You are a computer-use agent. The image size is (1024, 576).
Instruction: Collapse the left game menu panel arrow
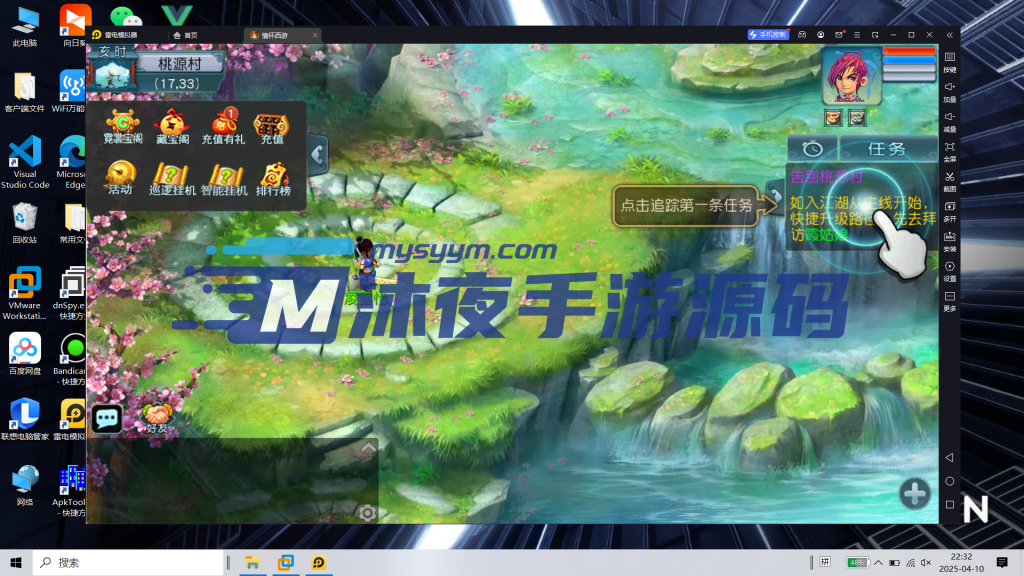[x=317, y=154]
